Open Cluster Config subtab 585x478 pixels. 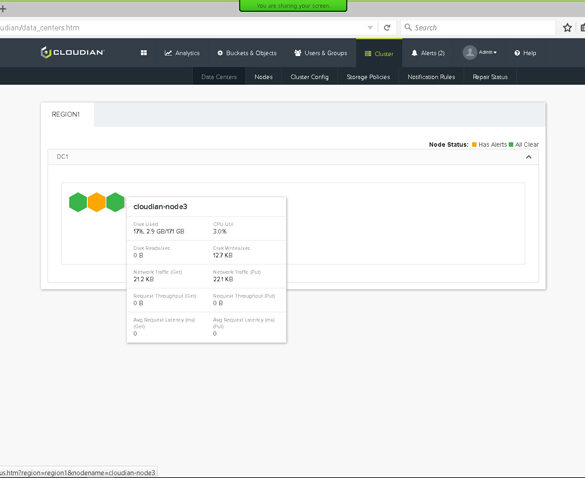pyautogui.click(x=309, y=77)
